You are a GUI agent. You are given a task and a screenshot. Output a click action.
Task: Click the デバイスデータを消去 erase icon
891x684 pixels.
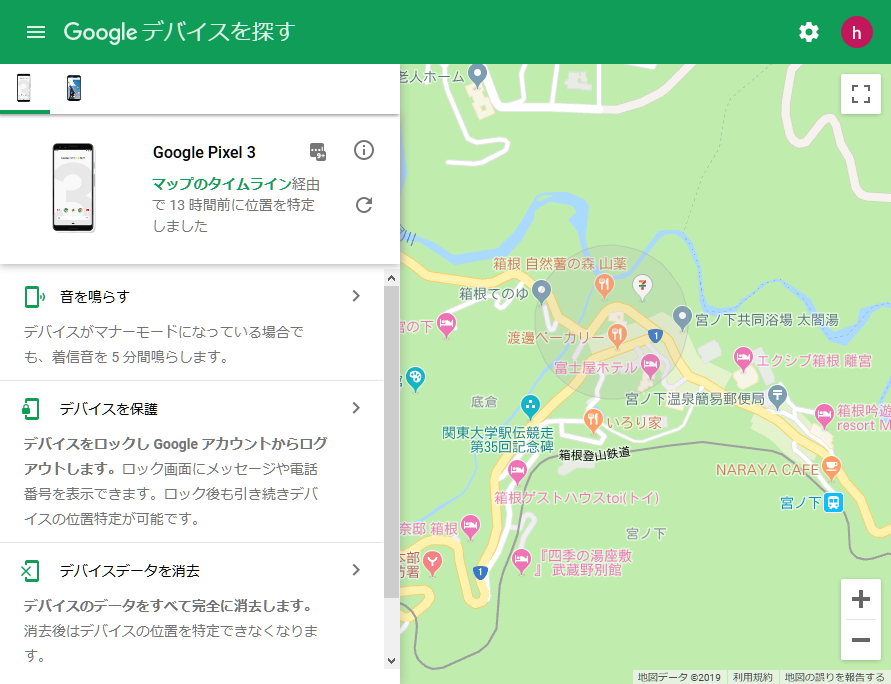pyautogui.click(x=33, y=570)
